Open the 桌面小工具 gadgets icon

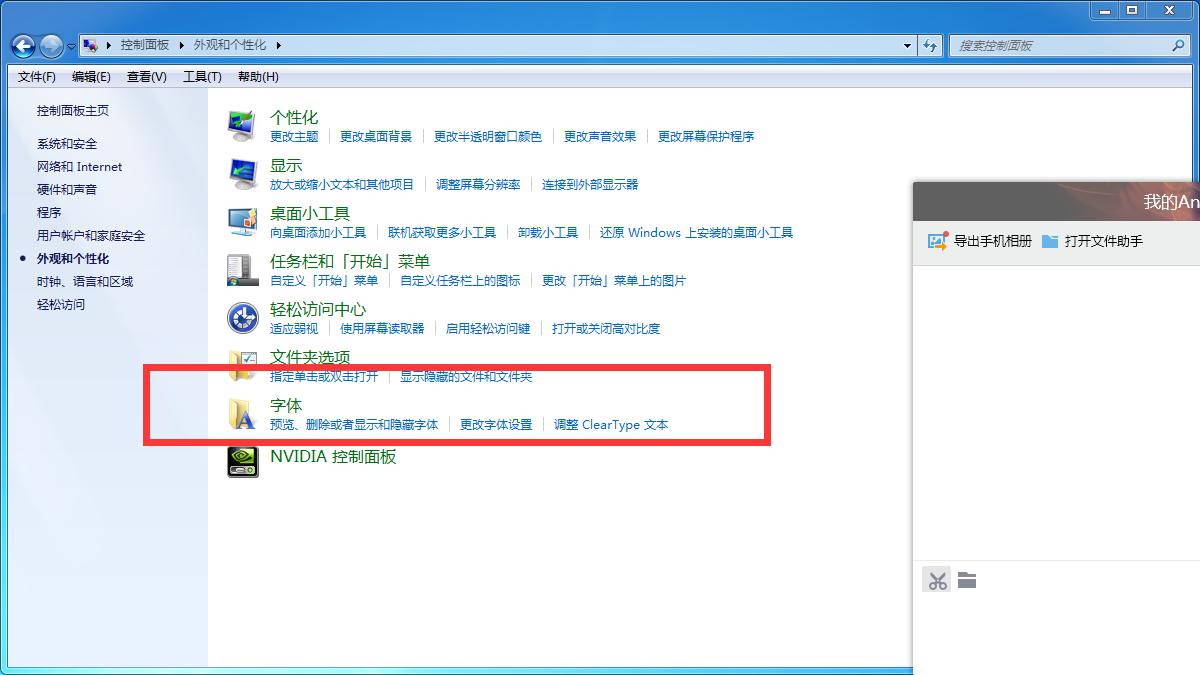241,223
